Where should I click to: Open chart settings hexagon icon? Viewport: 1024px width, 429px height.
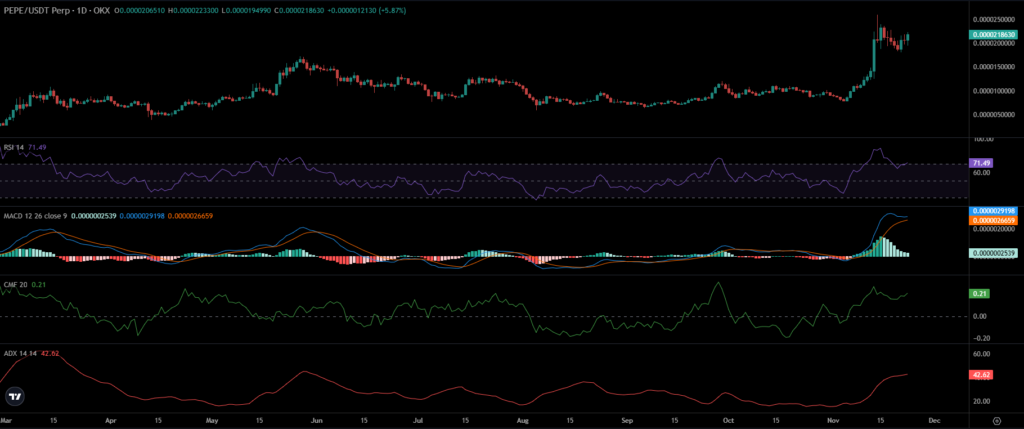coord(997,421)
